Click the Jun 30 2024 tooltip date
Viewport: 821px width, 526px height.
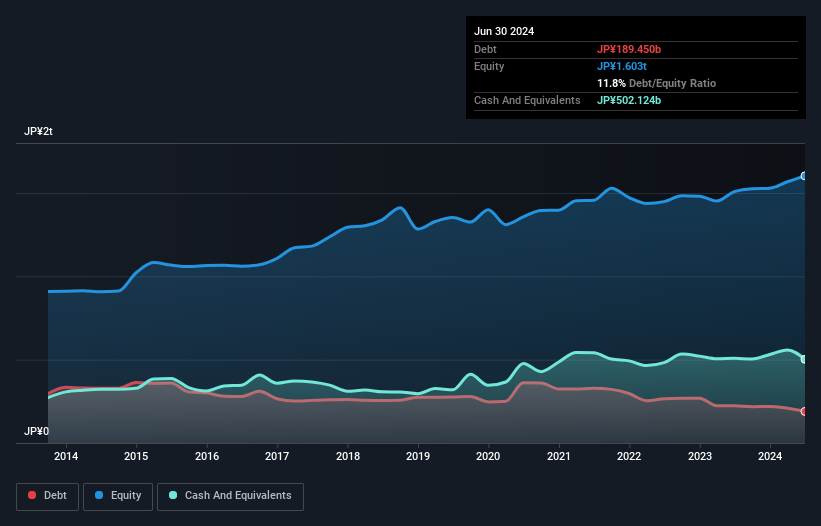coord(504,31)
